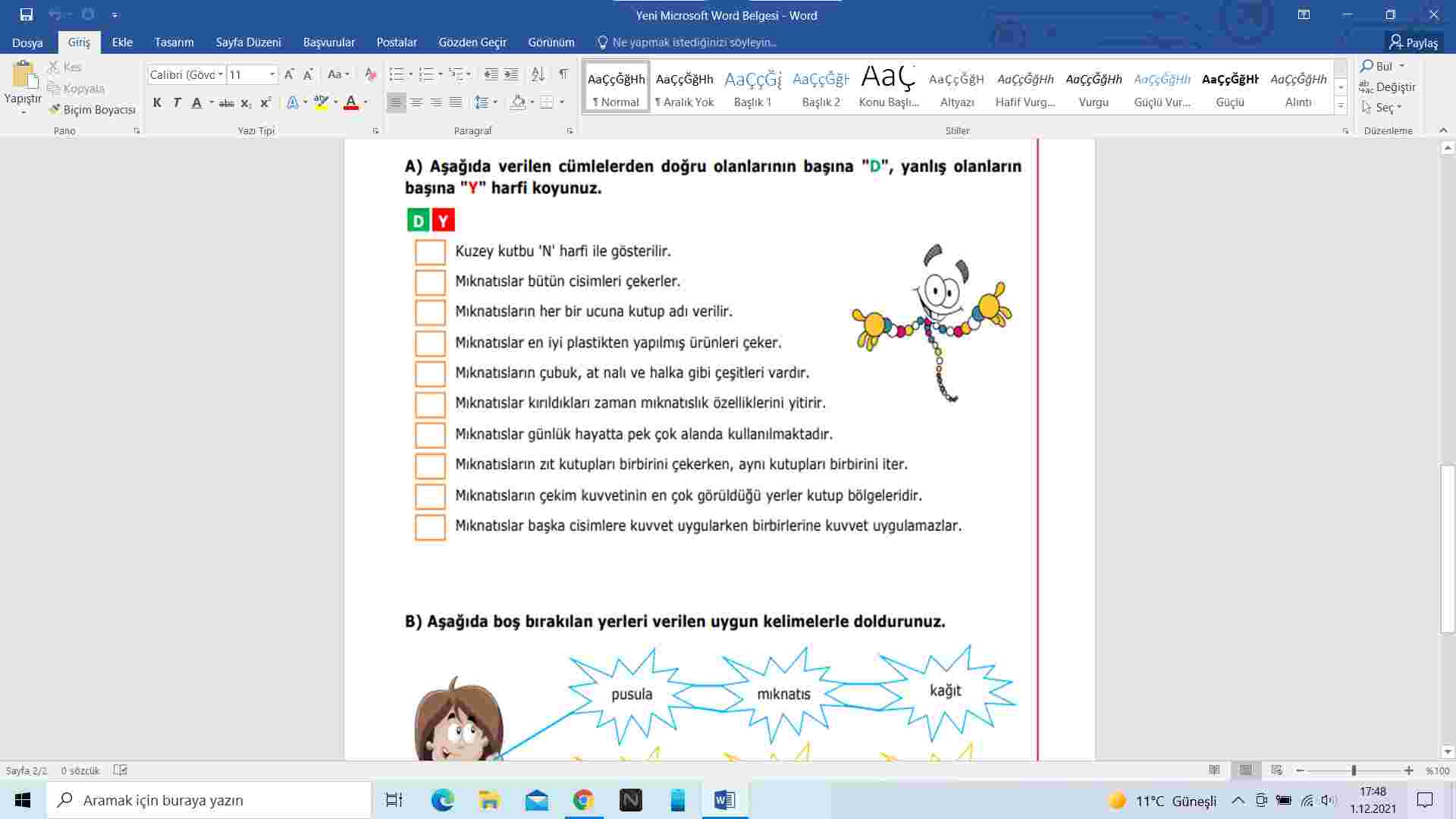Increase font size with the grow font icon
Image resolution: width=1456 pixels, height=819 pixels.
click(x=288, y=74)
